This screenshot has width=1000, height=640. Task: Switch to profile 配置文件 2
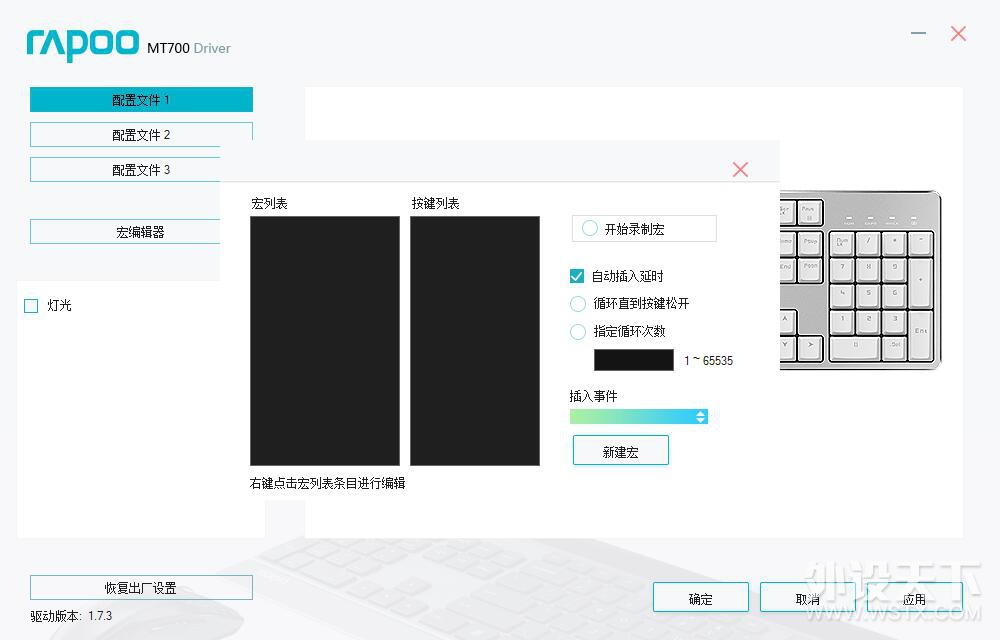click(x=141, y=135)
